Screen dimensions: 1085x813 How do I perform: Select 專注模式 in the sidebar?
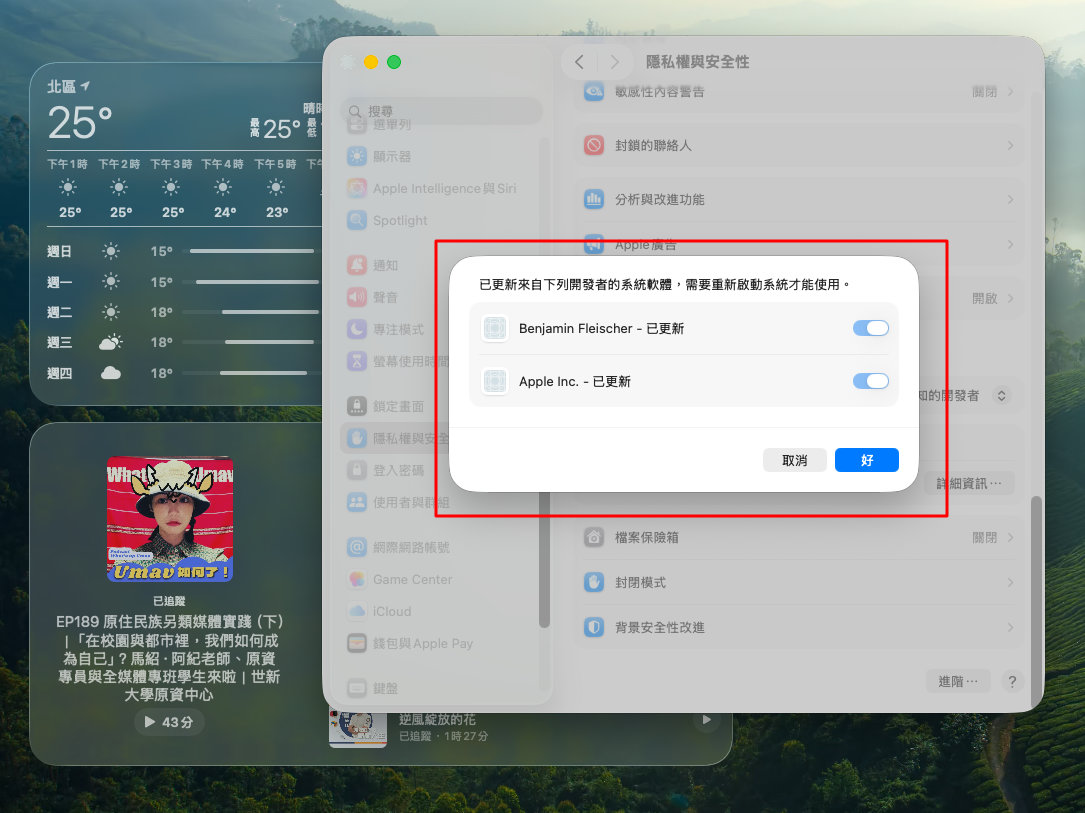(x=357, y=327)
